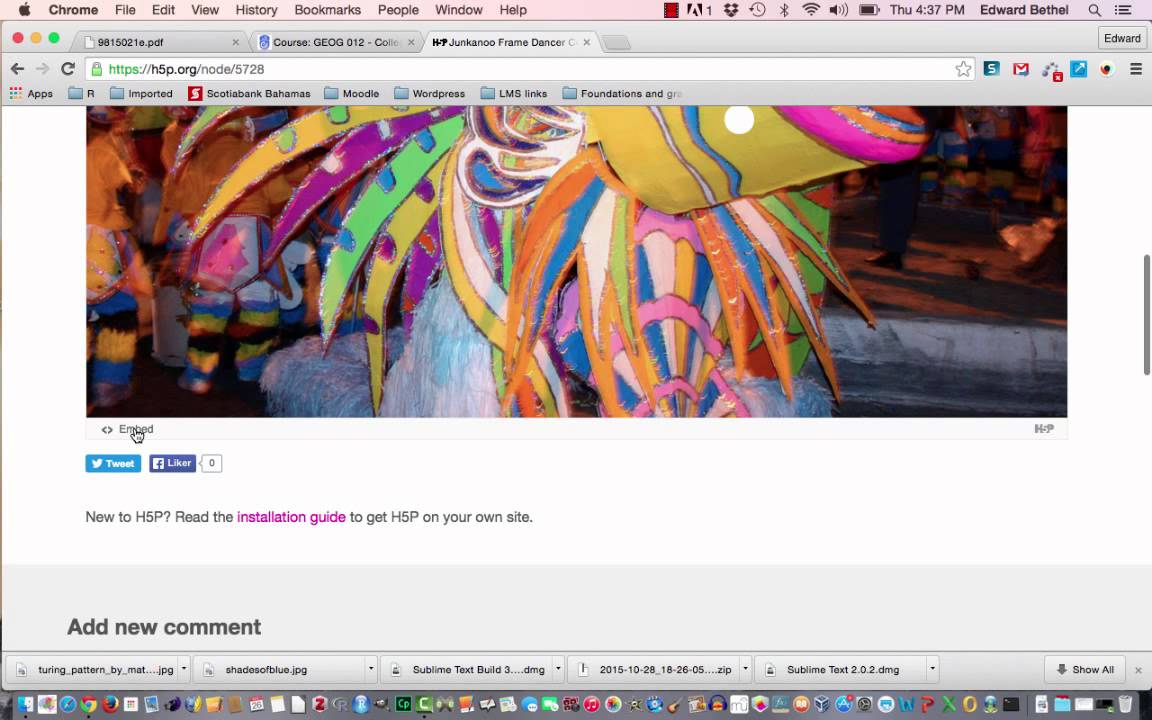Open the Apps bookmark shortcut
Screen dimensions: 1152x720
click(31, 93)
